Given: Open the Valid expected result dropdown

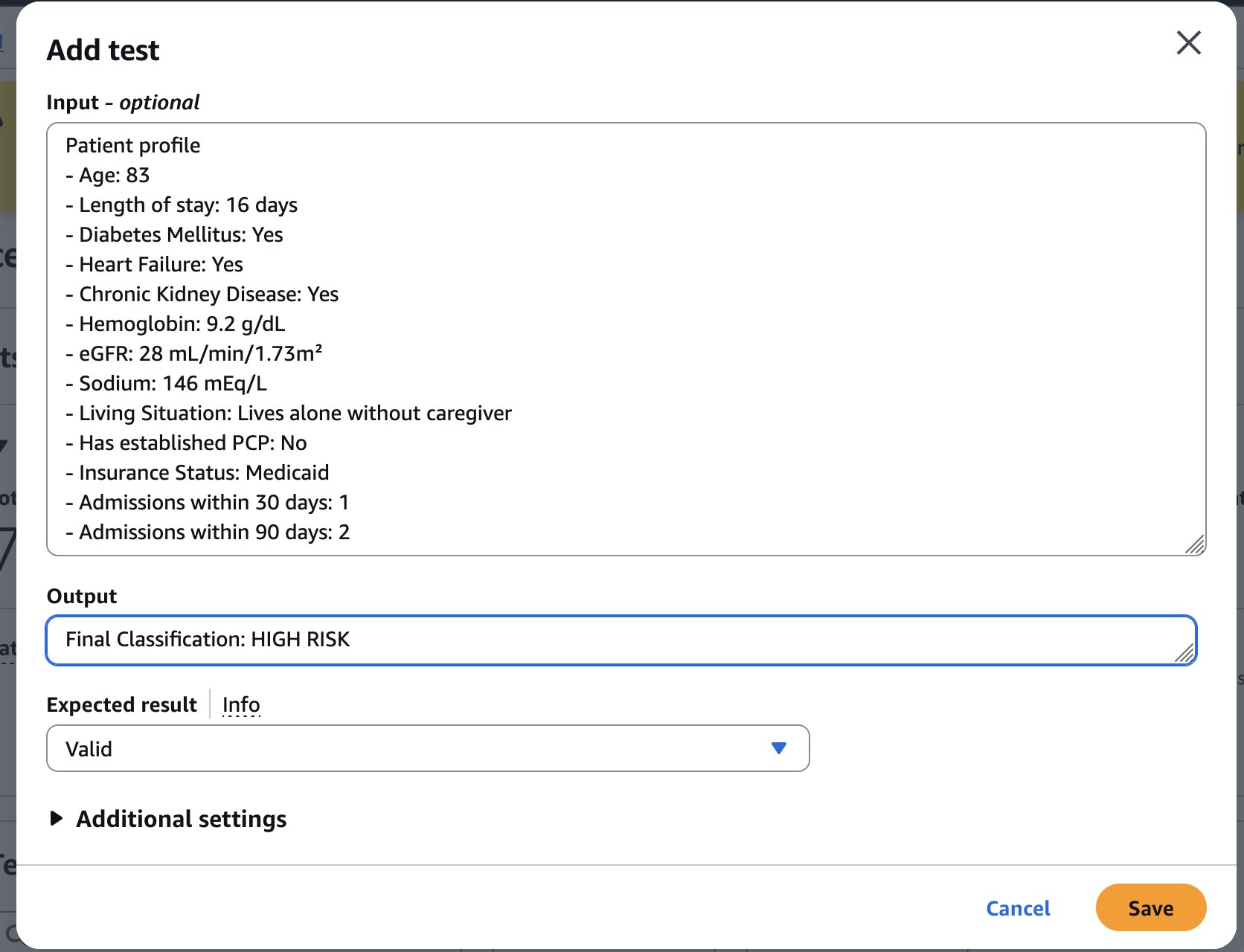Looking at the screenshot, I should (427, 748).
